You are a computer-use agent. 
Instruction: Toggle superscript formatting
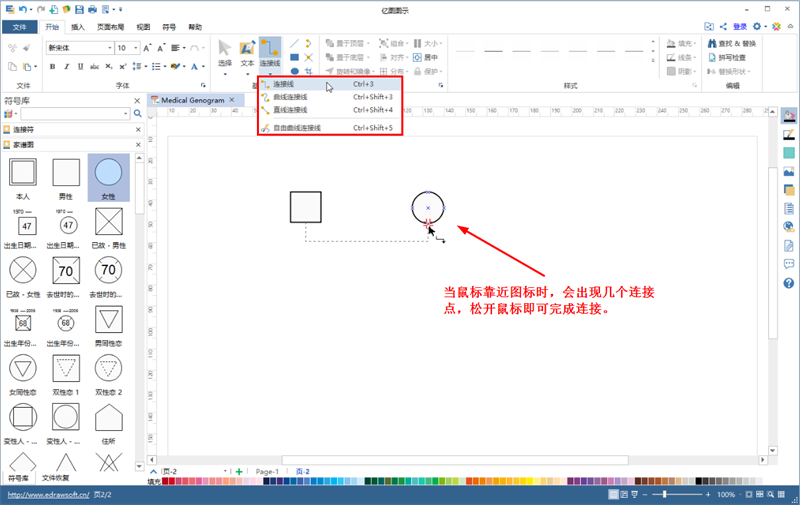click(122, 66)
